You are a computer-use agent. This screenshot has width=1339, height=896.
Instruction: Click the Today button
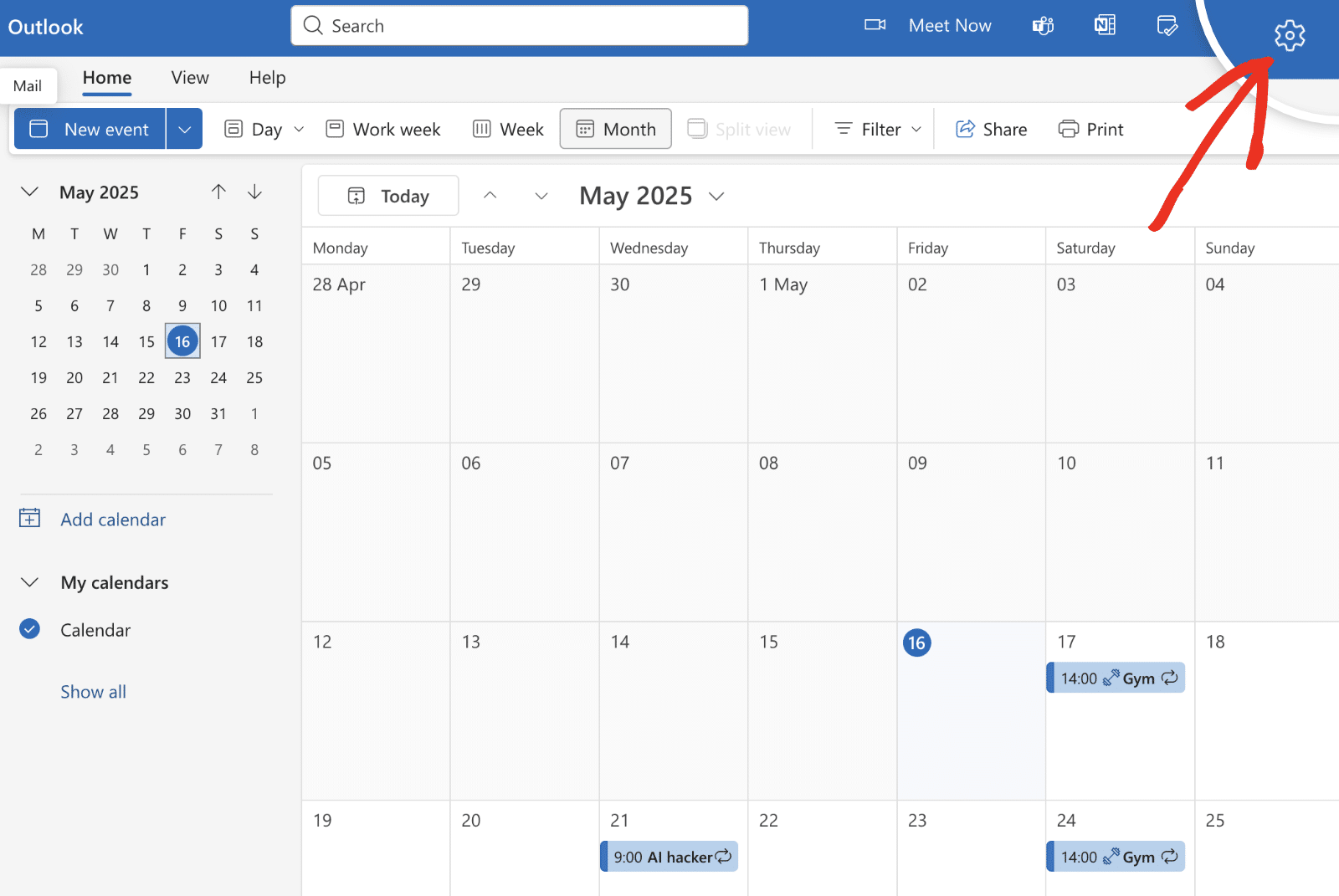pyautogui.click(x=388, y=196)
